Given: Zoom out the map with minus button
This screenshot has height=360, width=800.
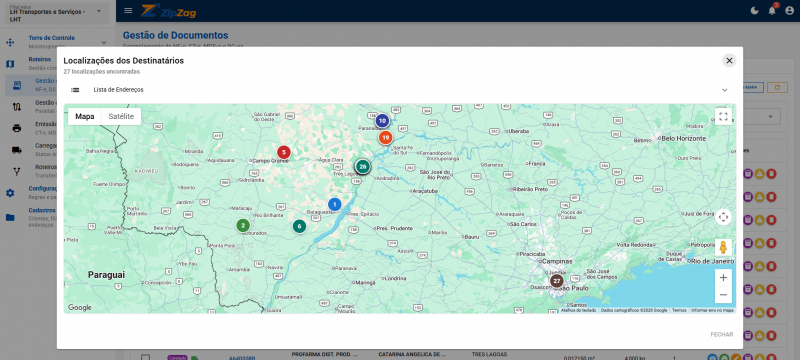Looking at the screenshot, I should coord(723,295).
